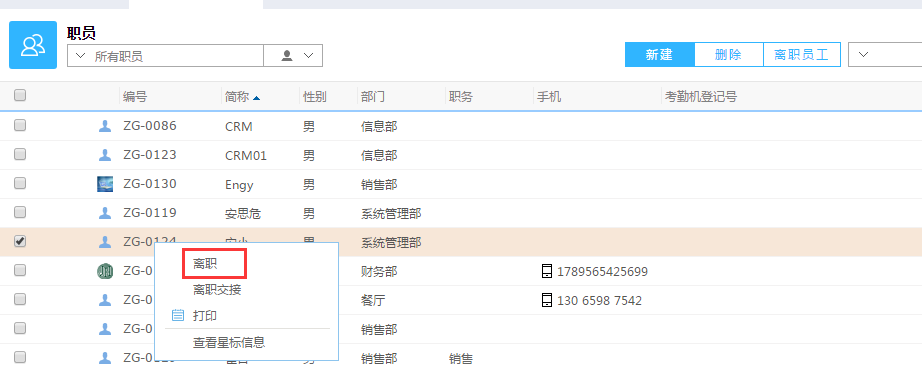Click the 销售 job title cell
Viewport: 922px width, 368px height.
pyautogui.click(x=460, y=358)
